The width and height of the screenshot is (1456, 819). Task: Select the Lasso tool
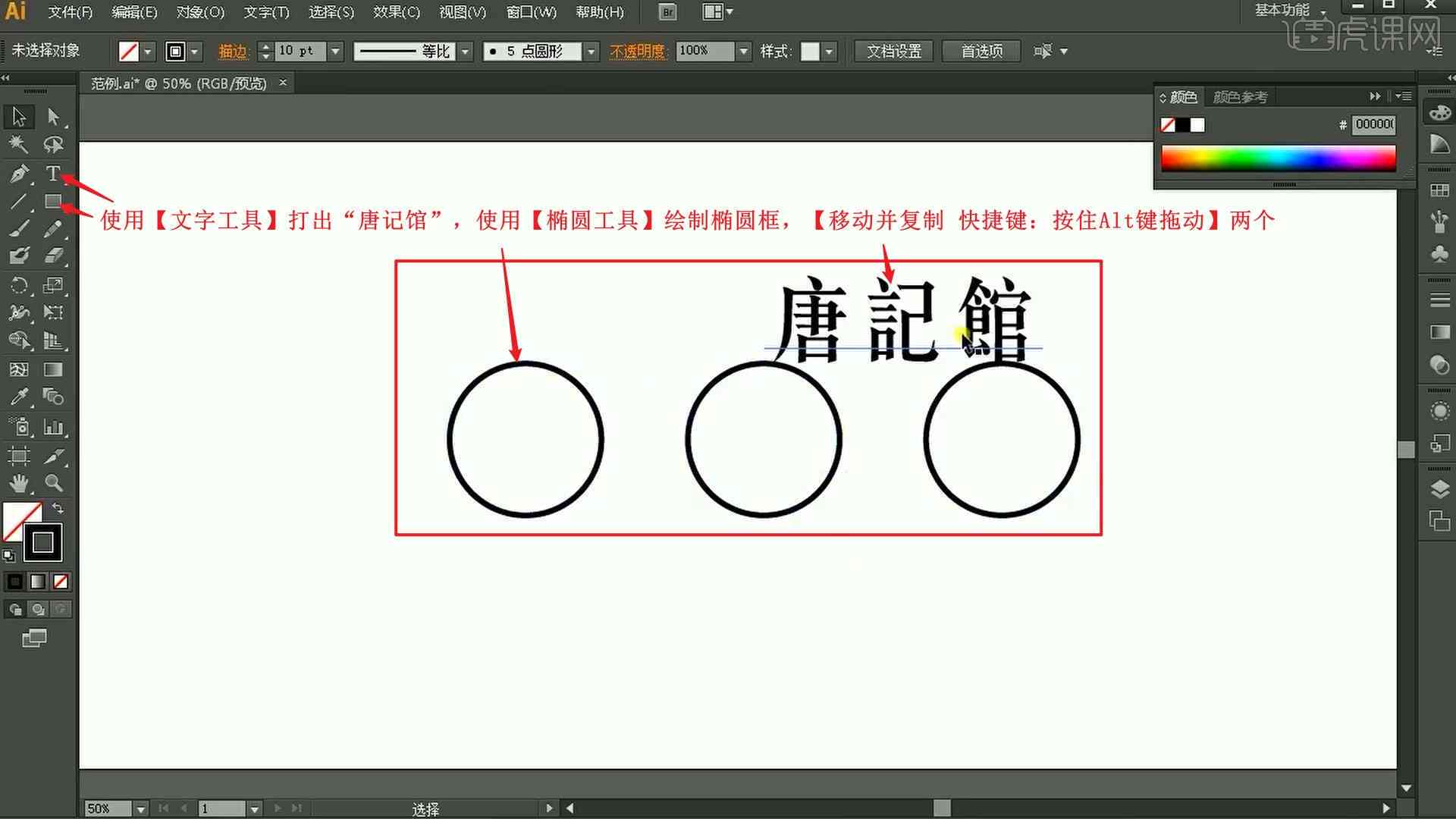pos(53,144)
